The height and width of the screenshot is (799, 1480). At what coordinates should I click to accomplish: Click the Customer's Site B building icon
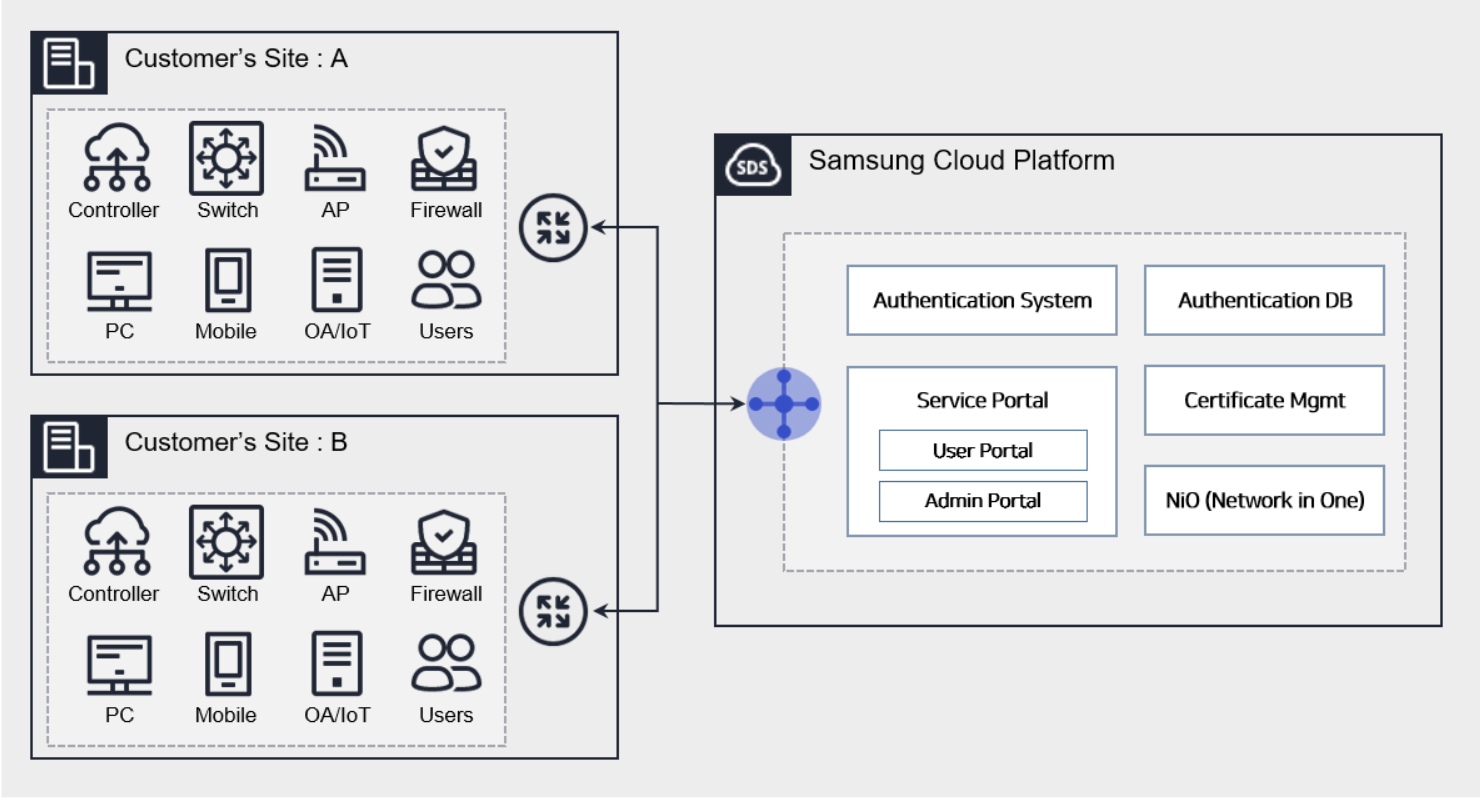point(69,447)
